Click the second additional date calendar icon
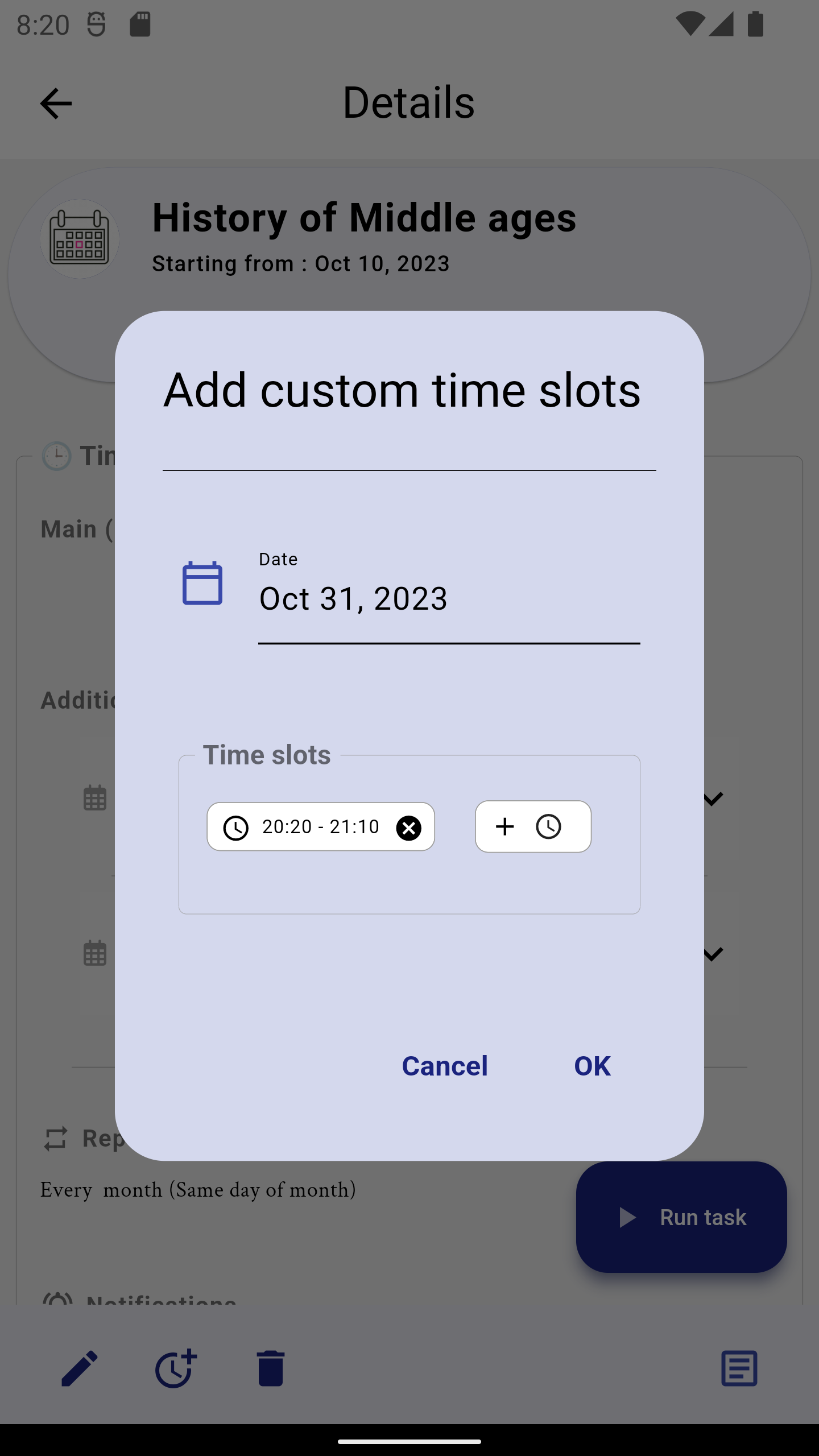Viewport: 819px width, 1456px height. coord(95,953)
